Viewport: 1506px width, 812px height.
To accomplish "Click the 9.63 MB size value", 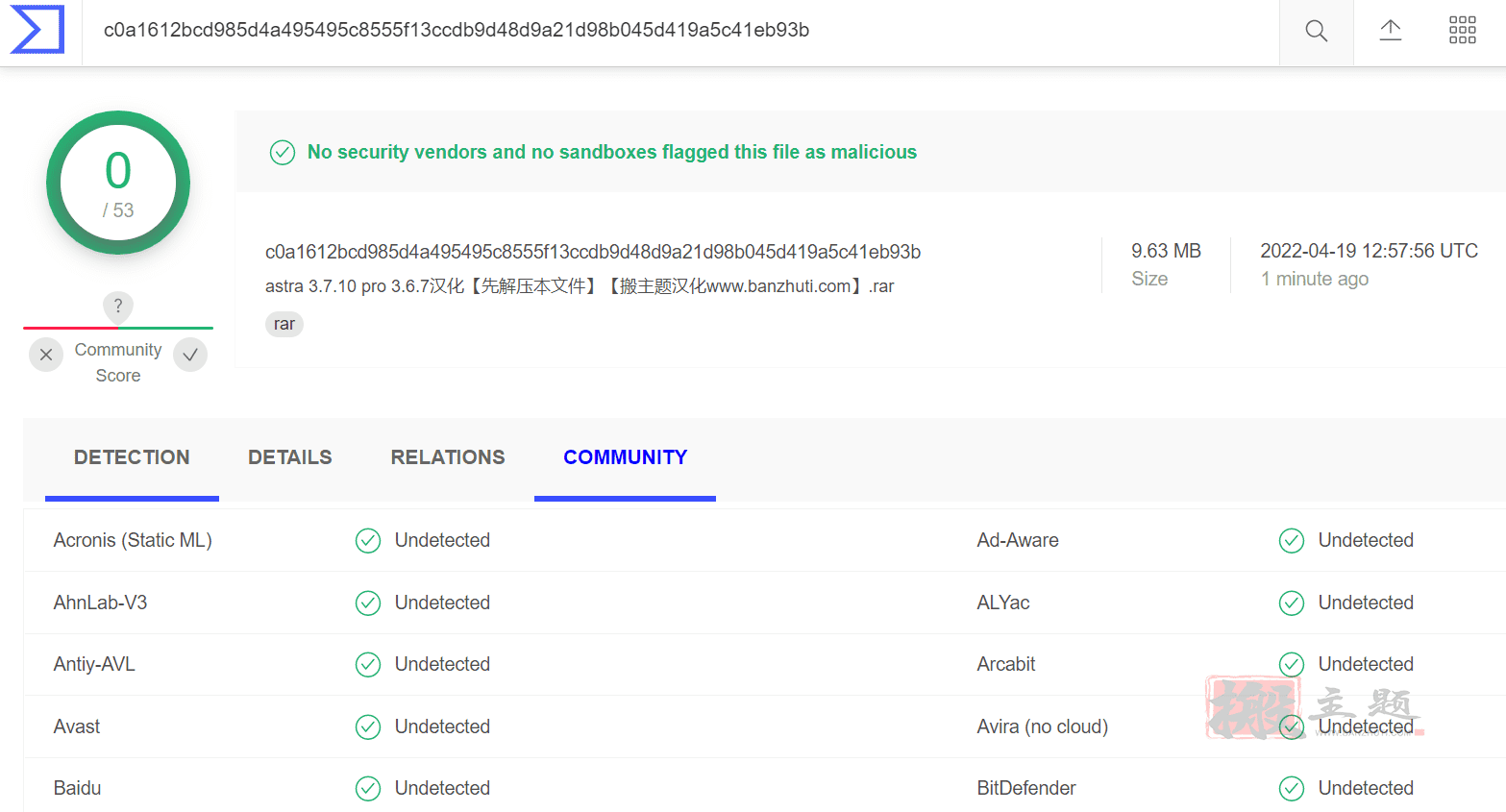I will coord(1166,251).
